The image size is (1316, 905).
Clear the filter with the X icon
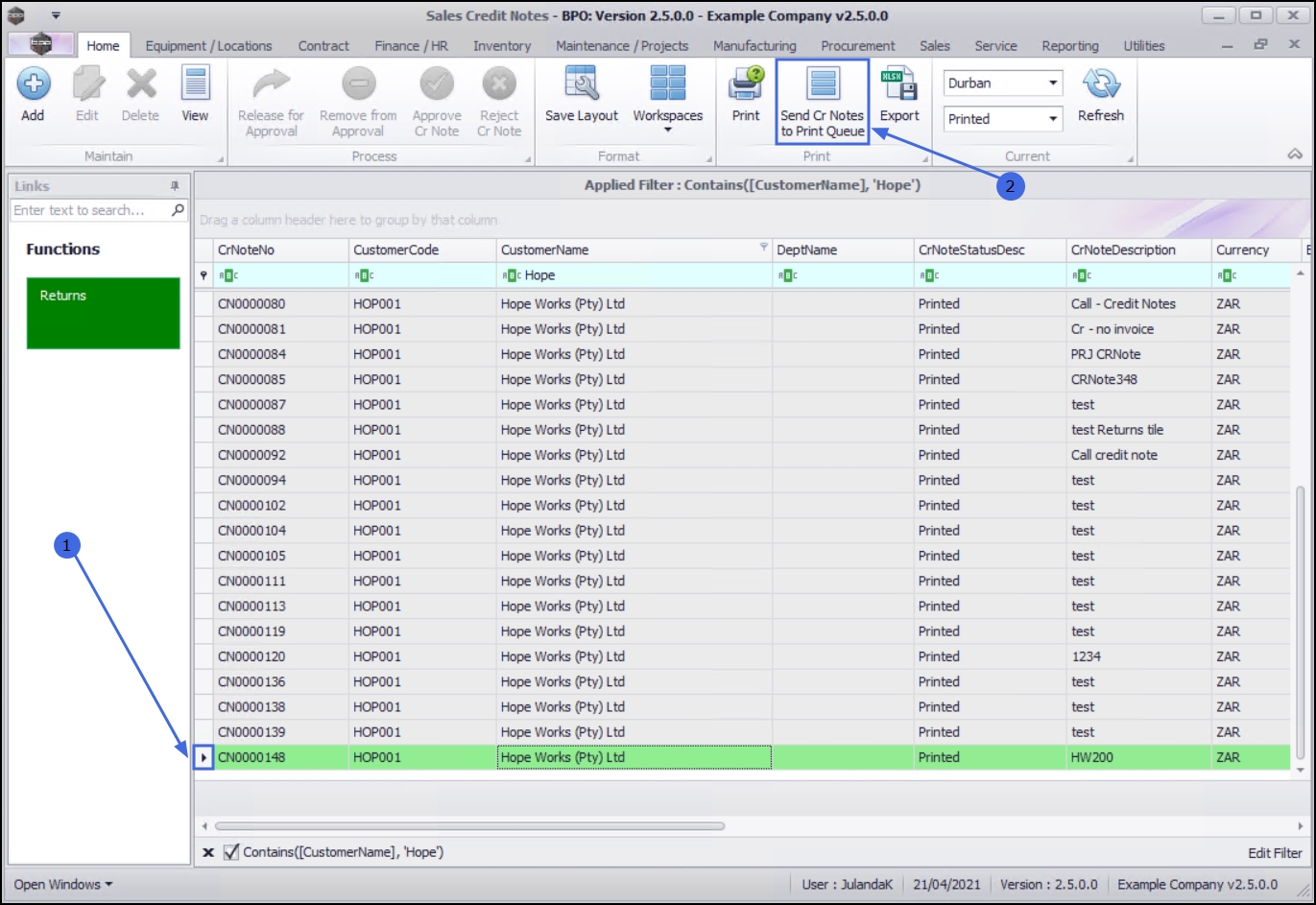coord(208,852)
